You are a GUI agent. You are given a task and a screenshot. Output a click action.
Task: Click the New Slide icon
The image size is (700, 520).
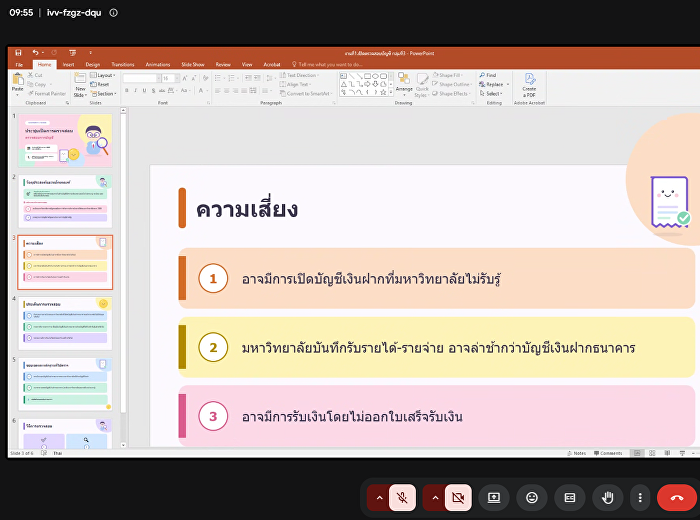pyautogui.click(x=80, y=79)
